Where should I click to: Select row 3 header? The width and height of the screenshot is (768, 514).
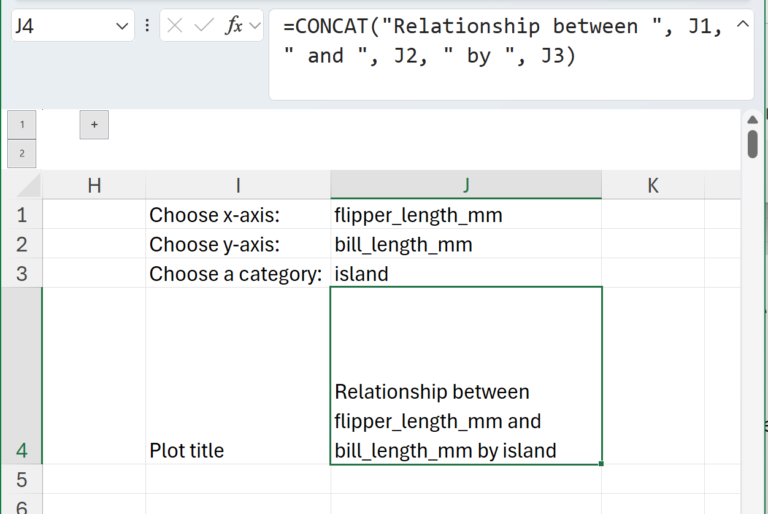pos(21,273)
